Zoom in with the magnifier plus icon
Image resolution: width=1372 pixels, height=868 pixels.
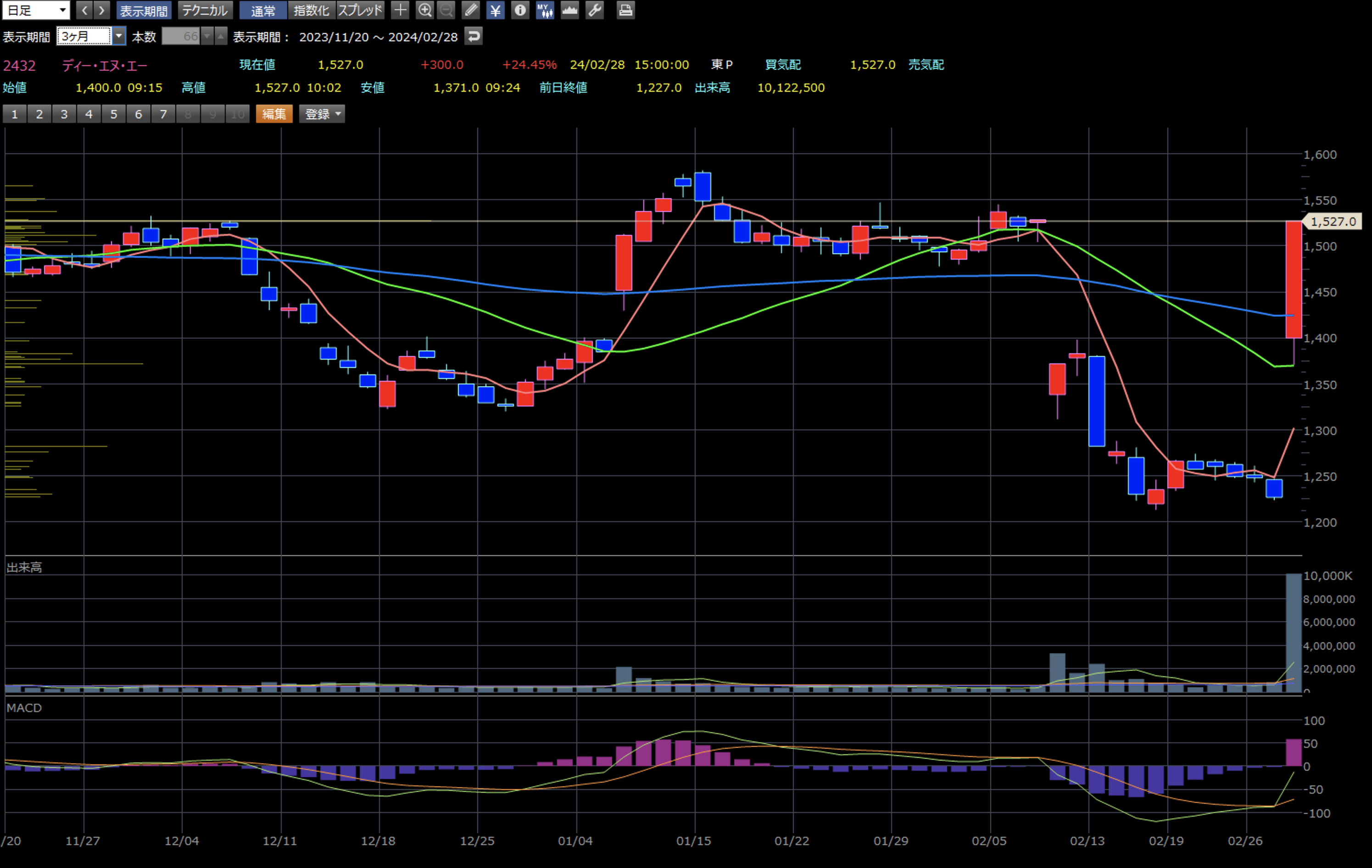point(424,10)
